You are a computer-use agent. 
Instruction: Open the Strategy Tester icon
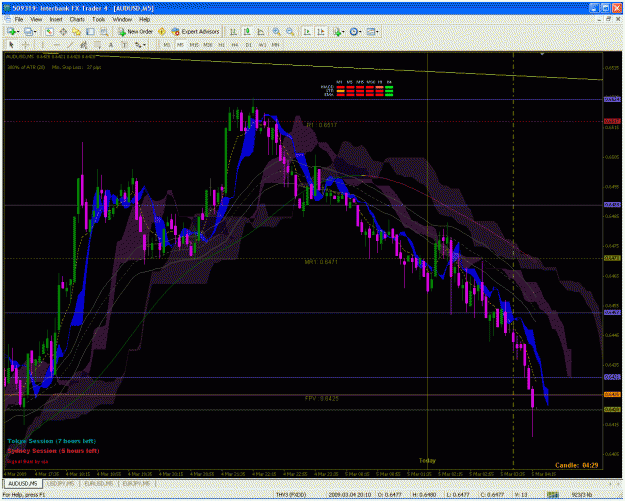click(x=104, y=31)
